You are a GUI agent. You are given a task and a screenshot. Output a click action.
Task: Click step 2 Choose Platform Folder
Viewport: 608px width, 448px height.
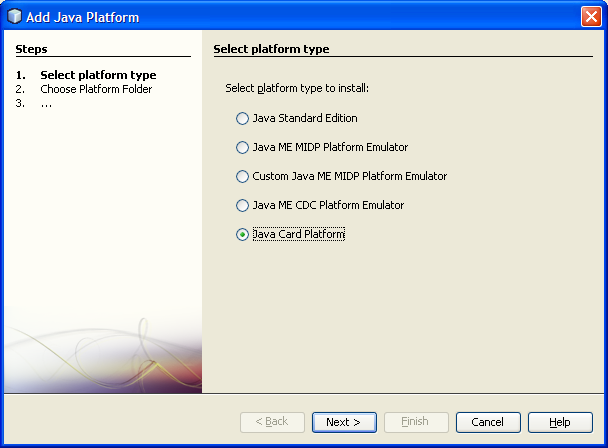click(96, 89)
